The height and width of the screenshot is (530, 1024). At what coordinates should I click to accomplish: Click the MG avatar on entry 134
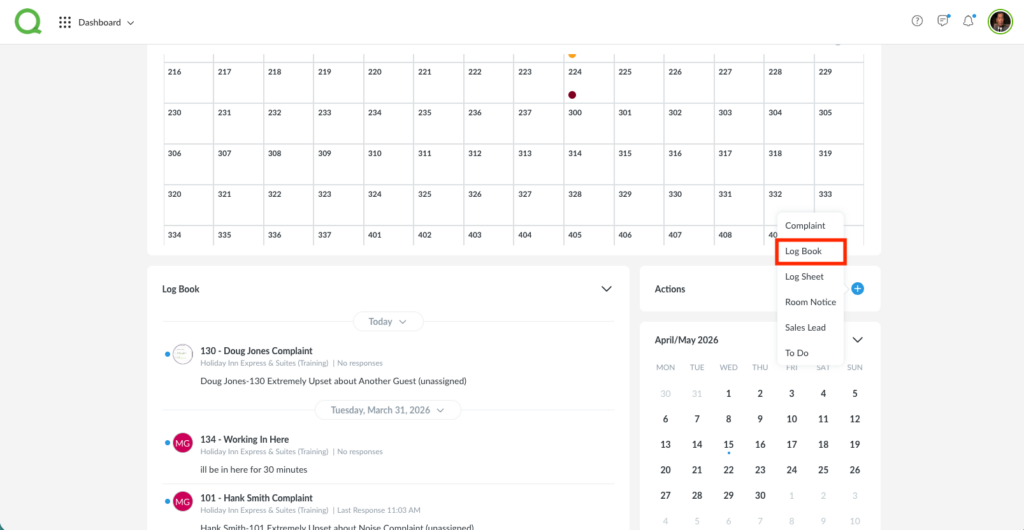click(x=182, y=443)
